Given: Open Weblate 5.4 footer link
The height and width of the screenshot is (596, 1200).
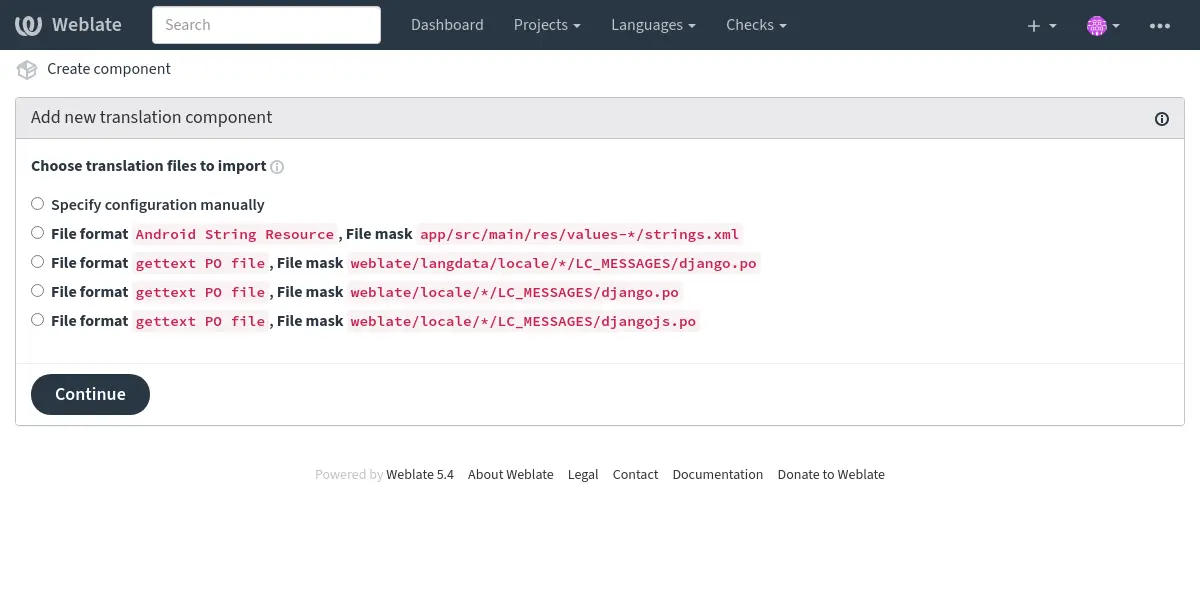Looking at the screenshot, I should 420,475.
